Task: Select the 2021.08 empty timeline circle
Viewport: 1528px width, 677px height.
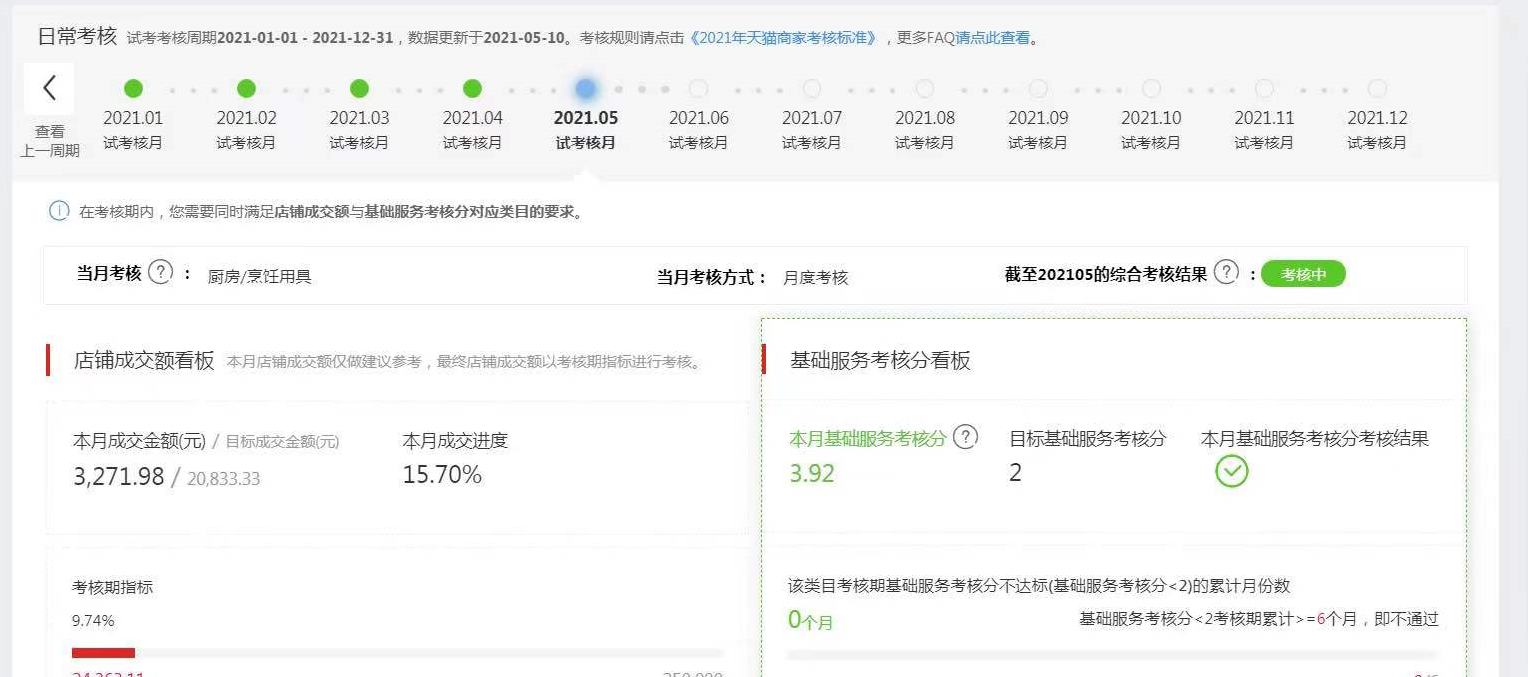Action: point(925,88)
